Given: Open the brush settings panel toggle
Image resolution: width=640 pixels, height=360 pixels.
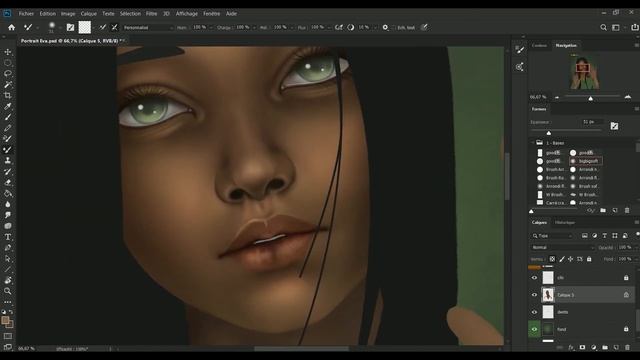Looking at the screenshot, I should pos(70,27).
